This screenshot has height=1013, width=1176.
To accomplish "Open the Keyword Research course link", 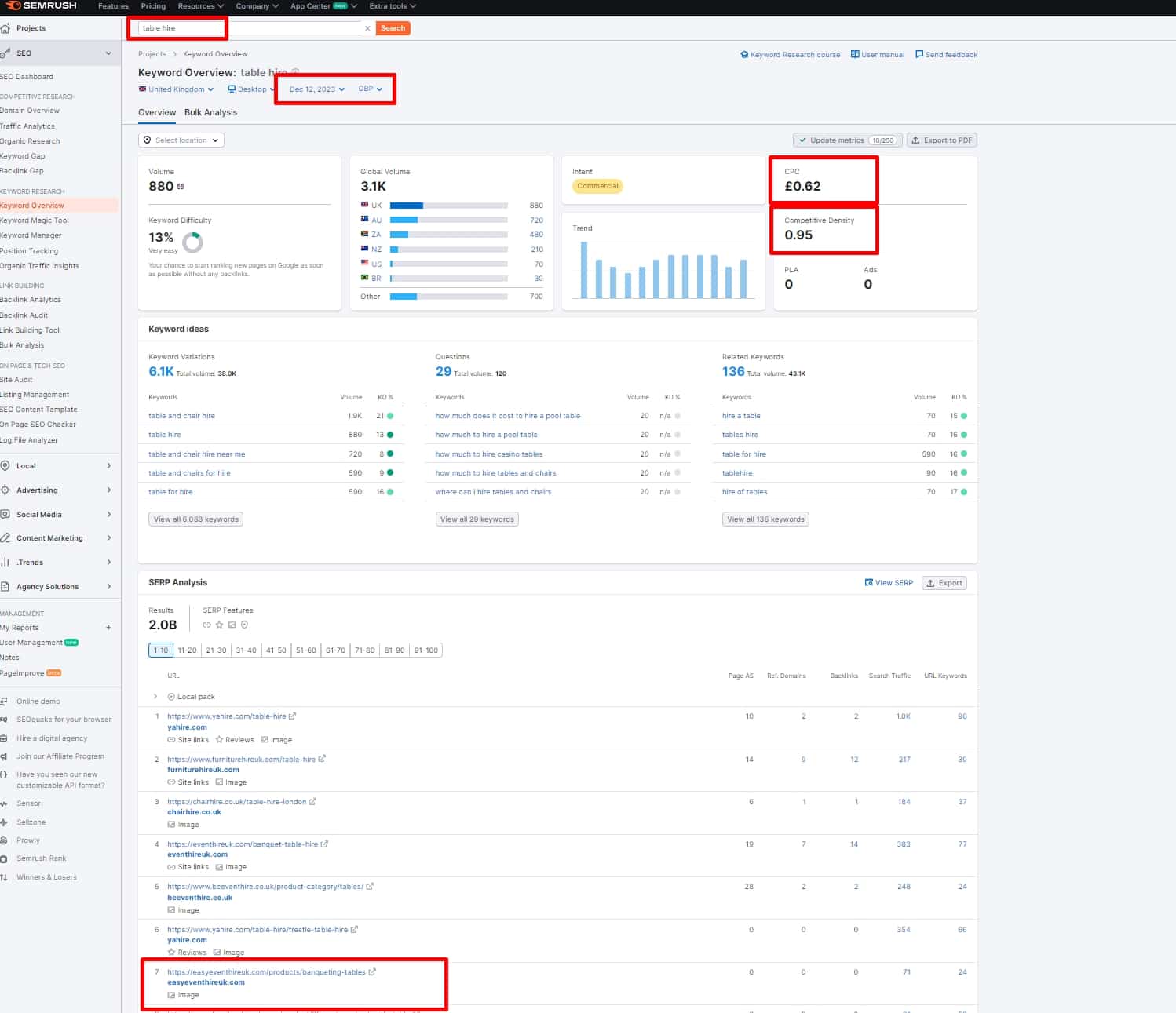I will point(791,55).
